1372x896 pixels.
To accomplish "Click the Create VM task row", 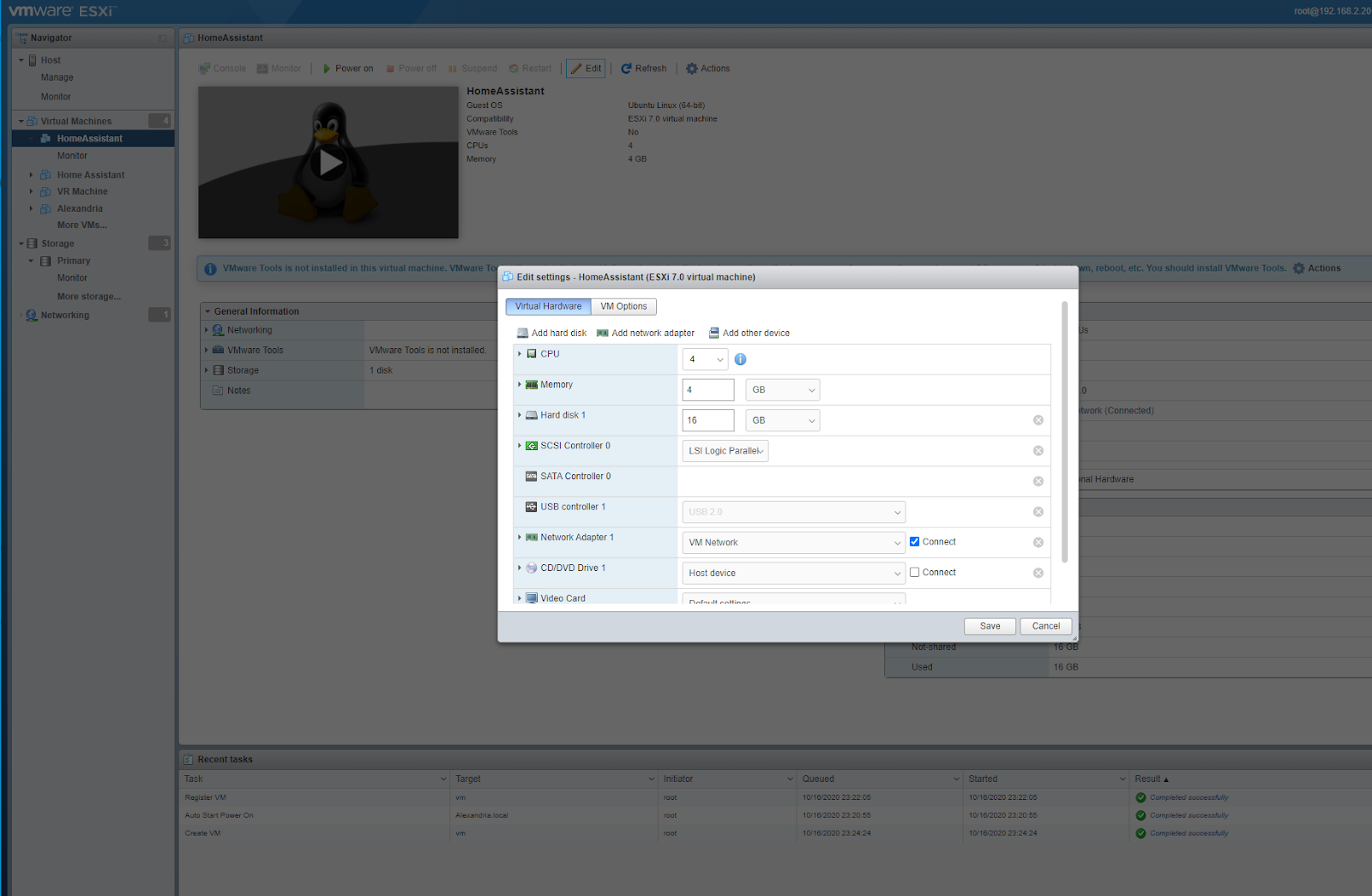I will (x=775, y=833).
